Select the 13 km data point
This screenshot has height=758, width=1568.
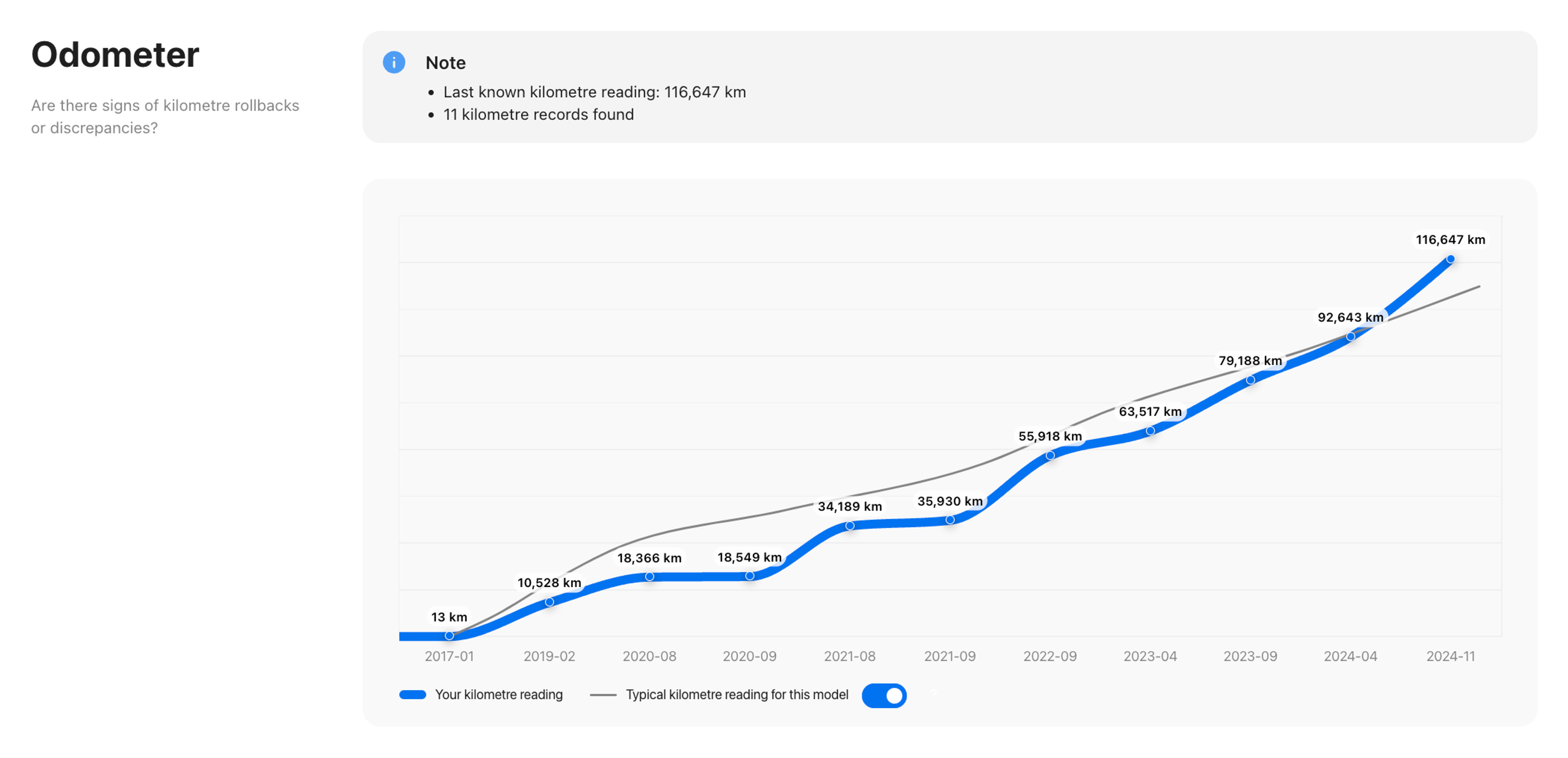(x=449, y=635)
